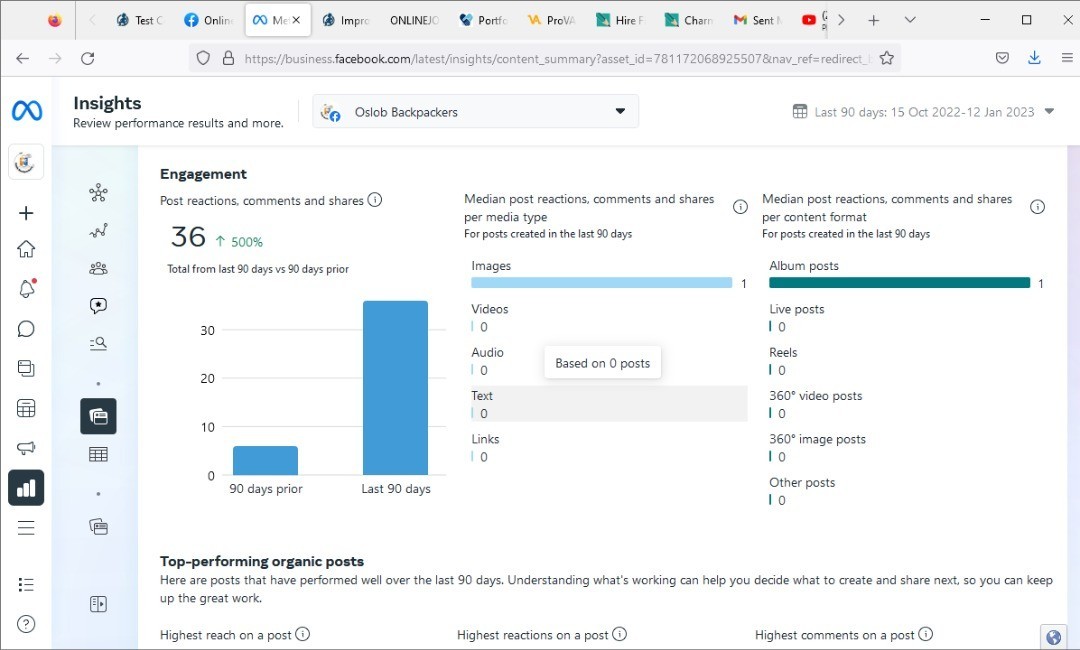Viewport: 1080px width, 650px height.
Task: Go to Home icon in left sidebar
Action: pyautogui.click(x=26, y=249)
